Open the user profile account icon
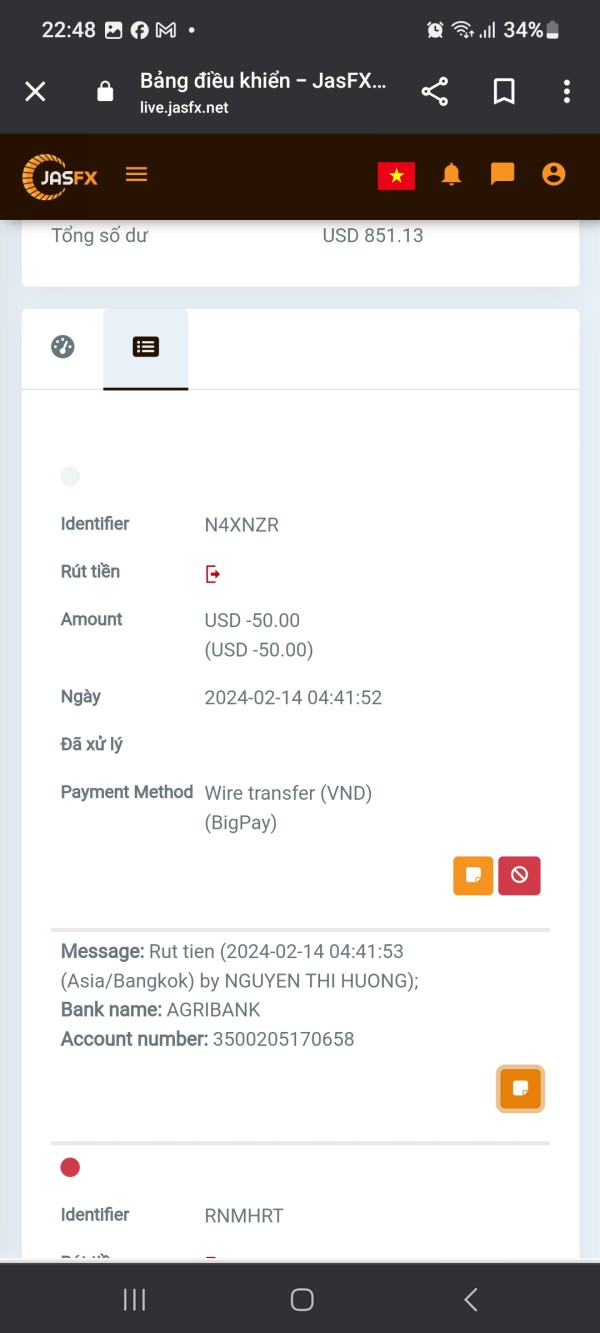This screenshot has height=1333, width=600. (553, 175)
